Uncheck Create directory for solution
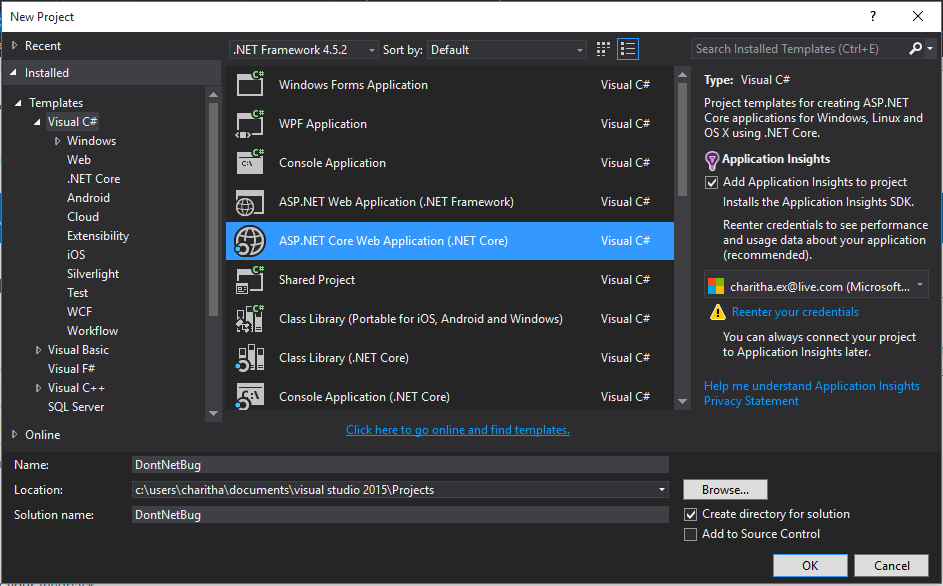943x586 pixels. (690, 514)
